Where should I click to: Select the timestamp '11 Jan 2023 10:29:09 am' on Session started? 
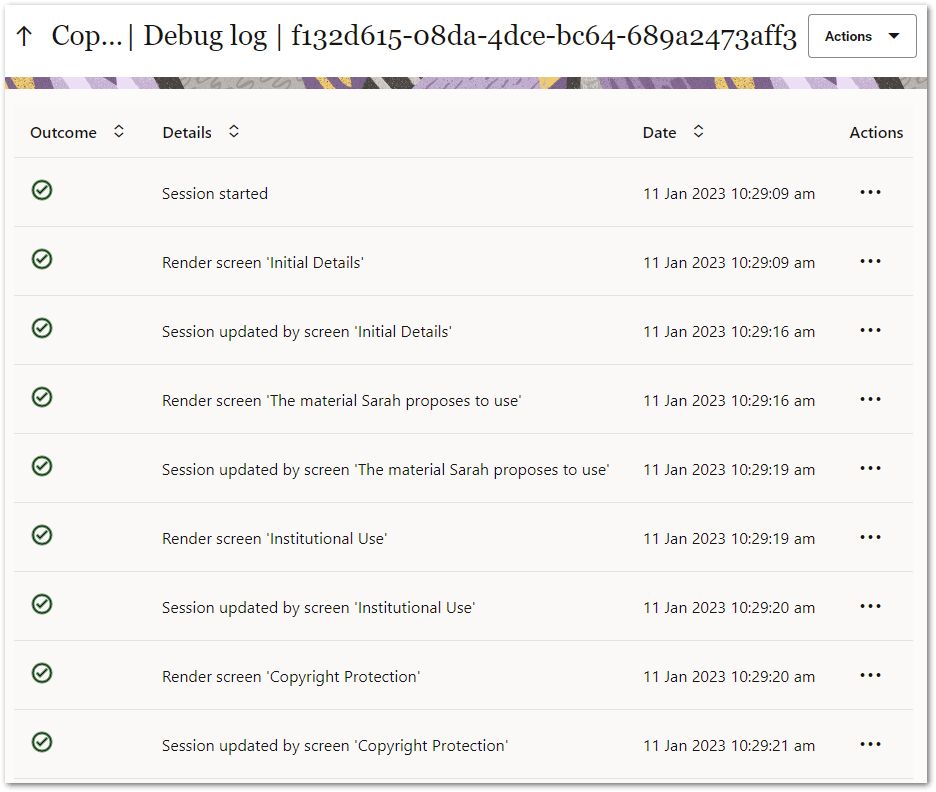pyautogui.click(x=729, y=193)
